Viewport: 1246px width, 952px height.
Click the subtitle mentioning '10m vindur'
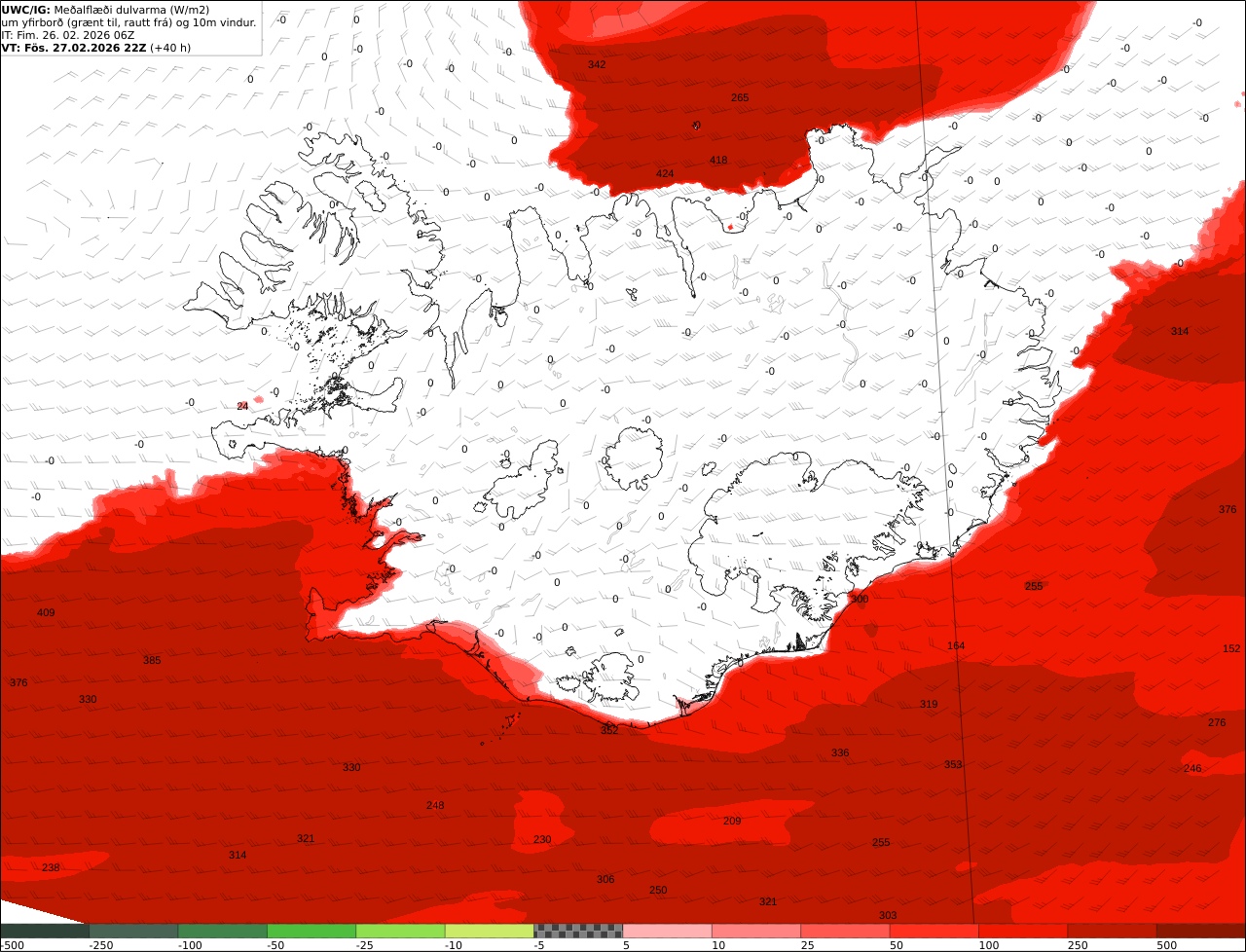tap(129, 22)
